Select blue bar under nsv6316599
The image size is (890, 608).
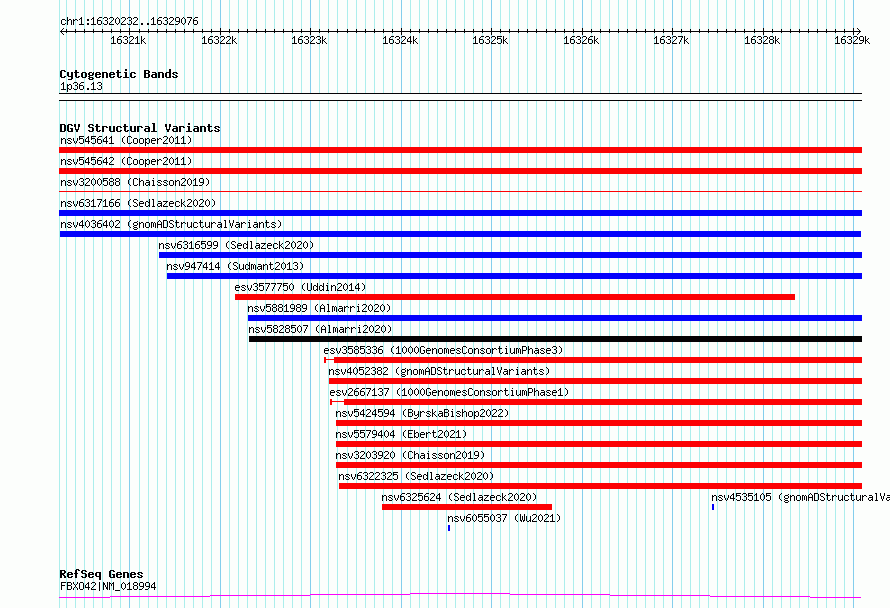(510, 255)
